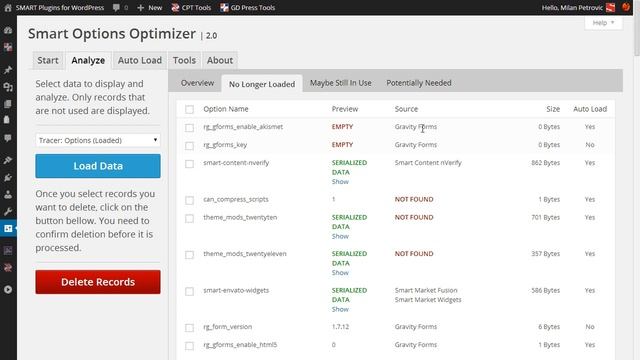This screenshot has height=360, width=640.
Task: Open the Media sidebar icon
Action: [x=8, y=87]
